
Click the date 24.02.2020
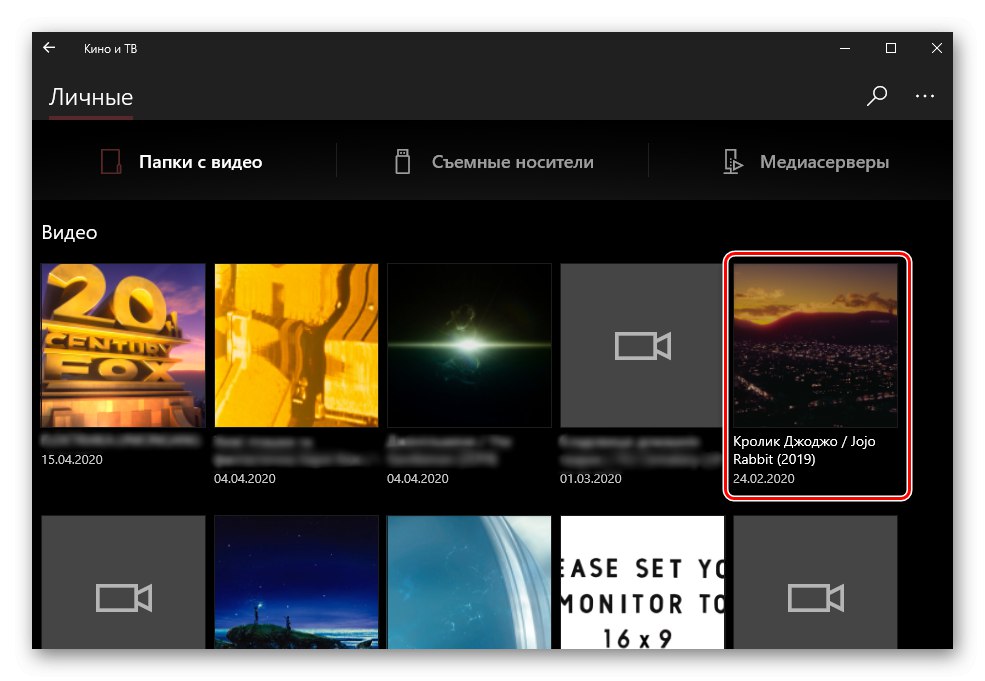(x=763, y=478)
